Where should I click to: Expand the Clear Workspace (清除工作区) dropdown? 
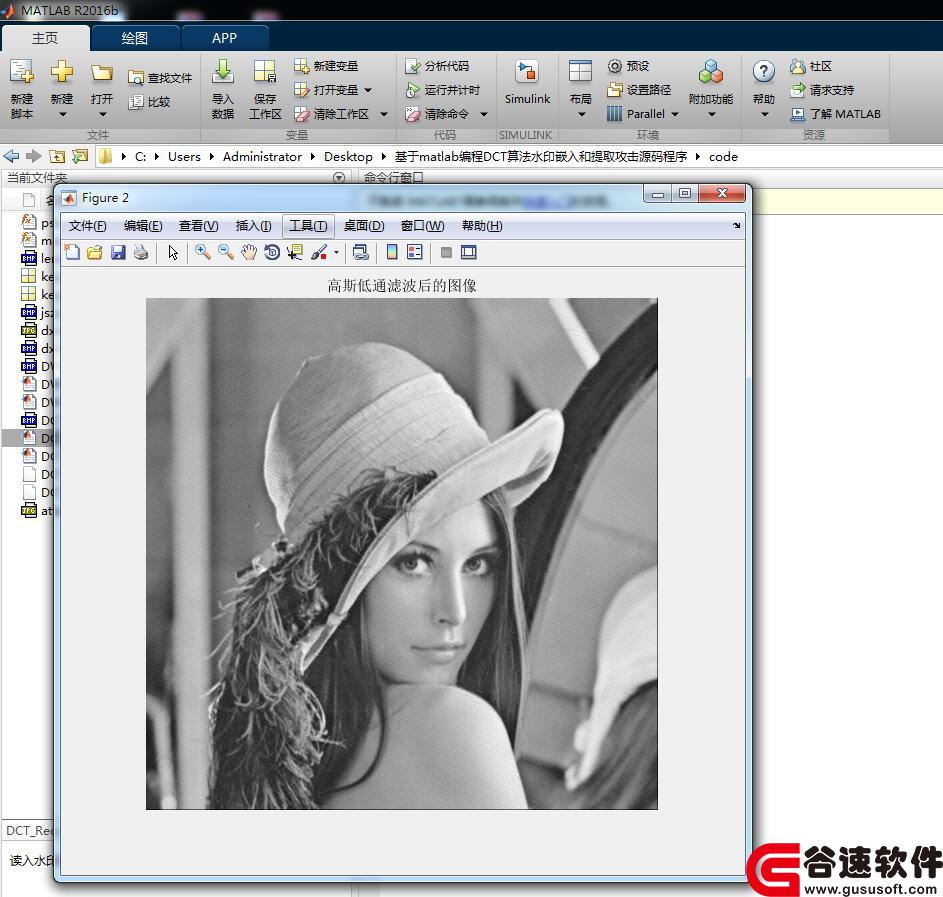click(384, 114)
